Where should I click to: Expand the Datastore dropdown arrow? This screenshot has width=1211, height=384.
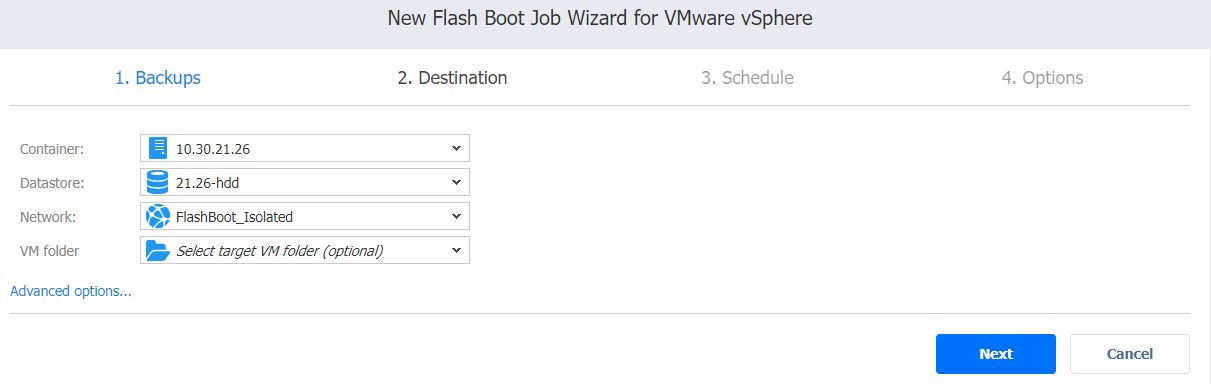(456, 182)
